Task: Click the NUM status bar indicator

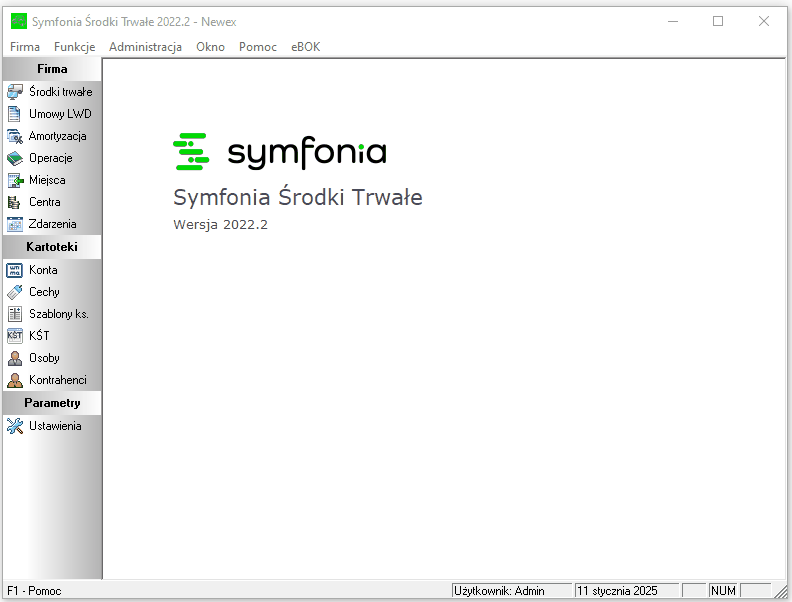Action: [723, 591]
